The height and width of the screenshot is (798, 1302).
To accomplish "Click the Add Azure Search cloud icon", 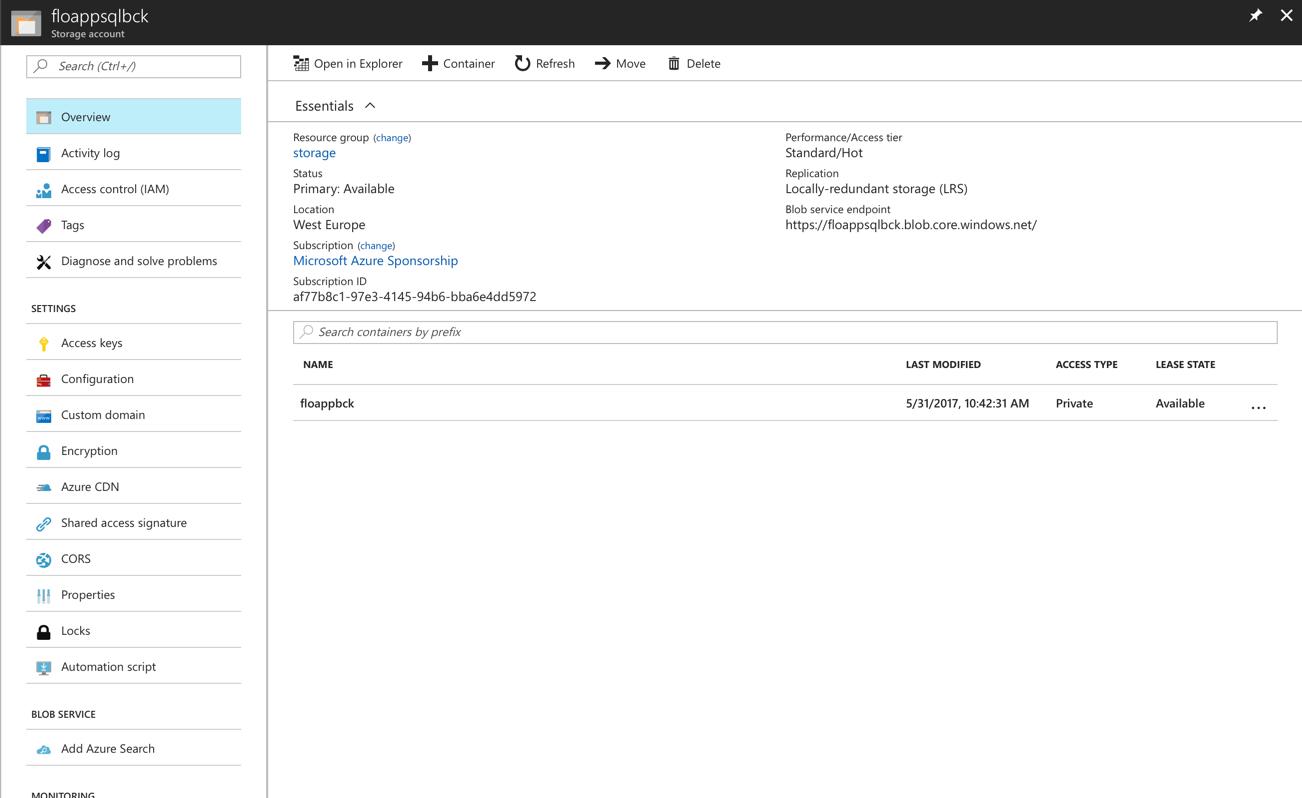I will tap(44, 749).
